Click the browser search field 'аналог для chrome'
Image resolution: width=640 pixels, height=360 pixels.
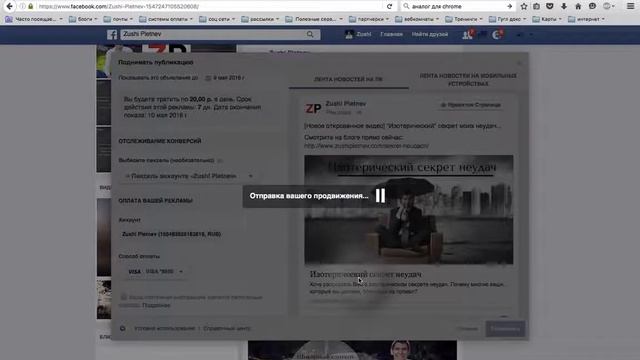tap(457, 6)
